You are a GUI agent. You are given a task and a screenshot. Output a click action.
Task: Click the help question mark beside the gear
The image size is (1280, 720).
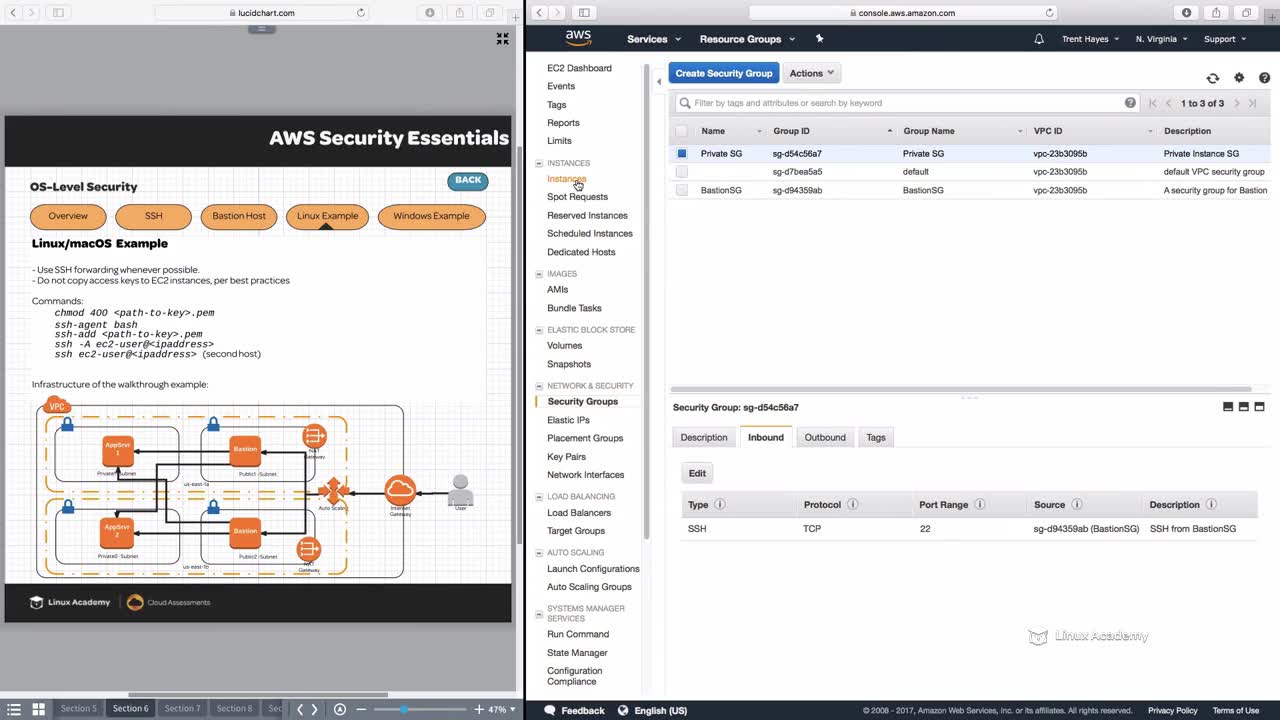click(1265, 78)
